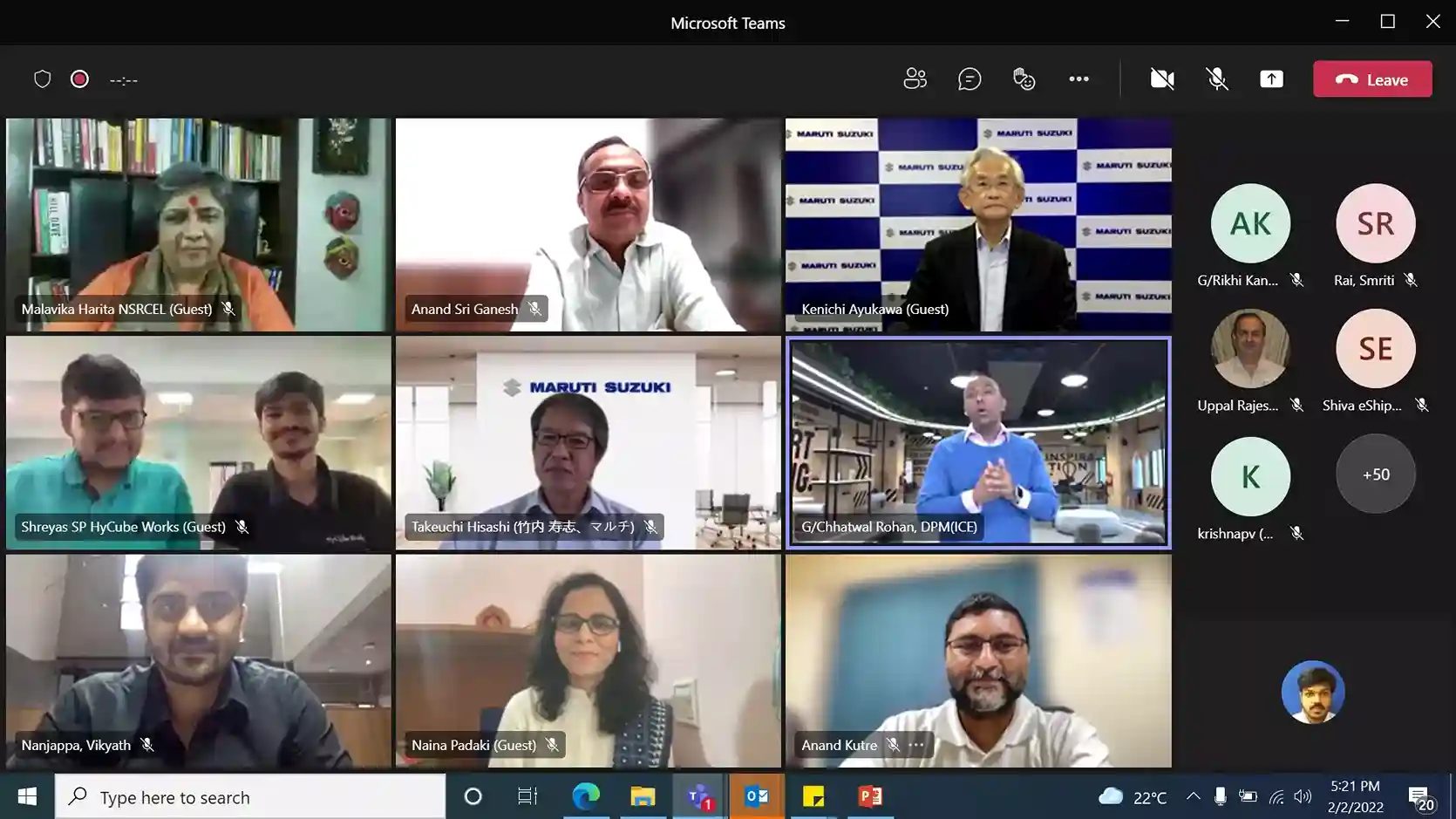The image size is (1456, 819).
Task: Open the weather widget showing 22°C
Action: [1133, 796]
